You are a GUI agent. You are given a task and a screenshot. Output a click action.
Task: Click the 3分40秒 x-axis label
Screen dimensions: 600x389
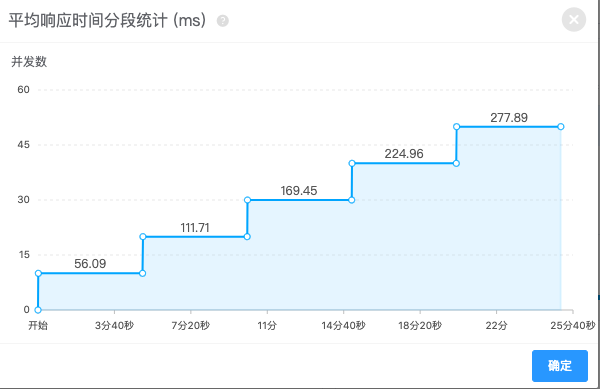pyautogui.click(x=114, y=326)
